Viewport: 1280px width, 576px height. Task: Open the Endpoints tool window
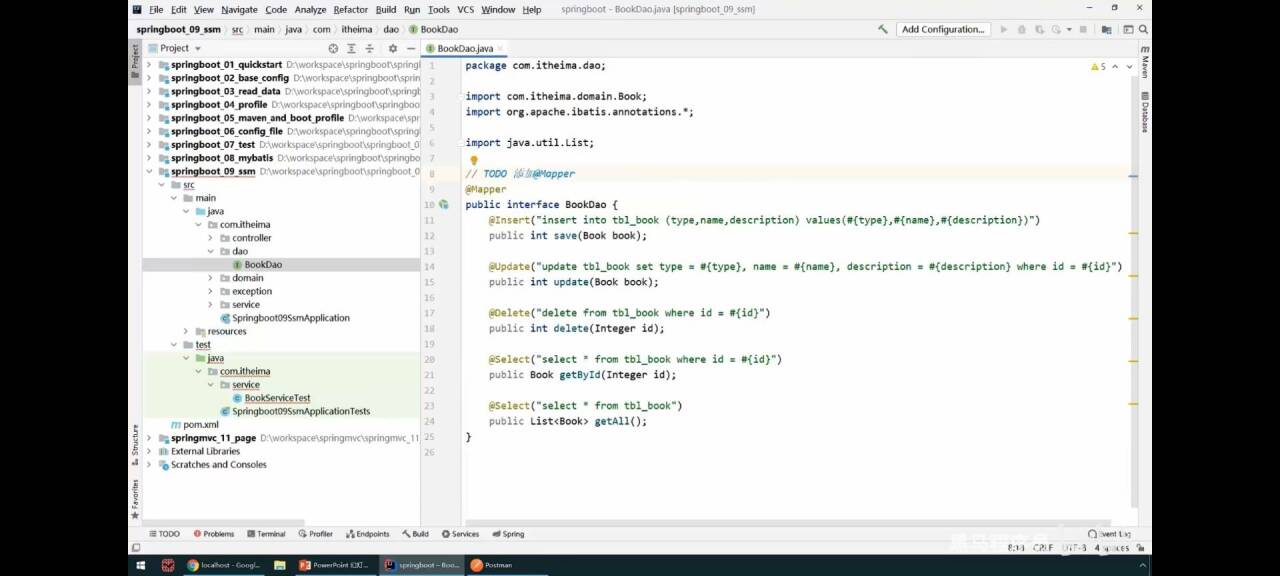pyautogui.click(x=367, y=534)
